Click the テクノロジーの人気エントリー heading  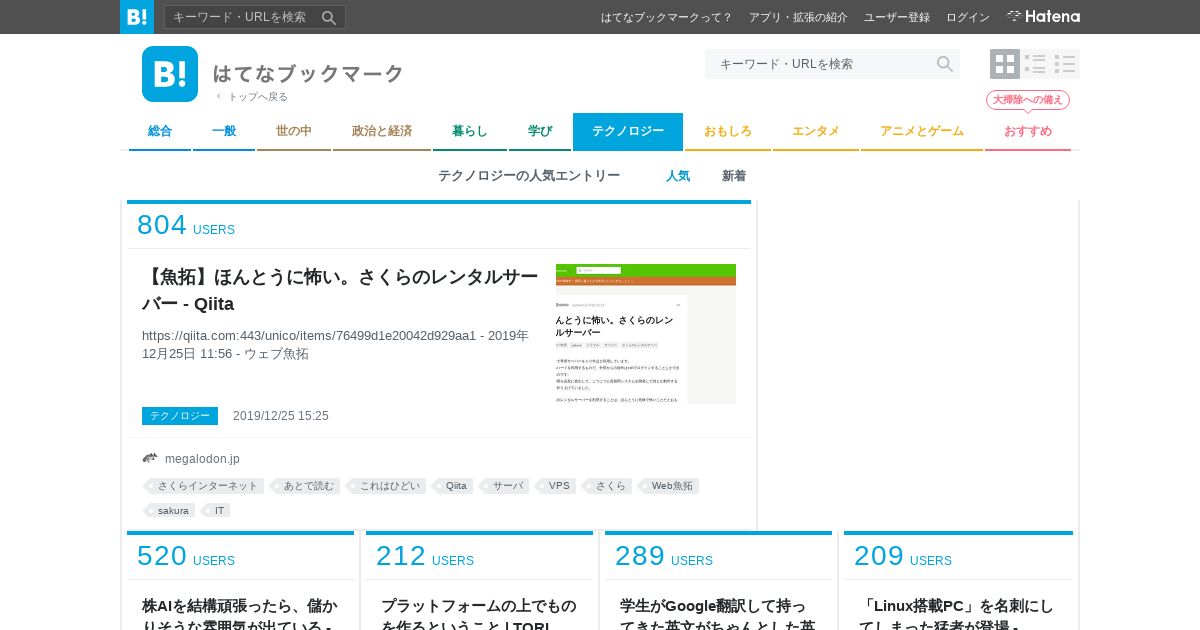(529, 176)
